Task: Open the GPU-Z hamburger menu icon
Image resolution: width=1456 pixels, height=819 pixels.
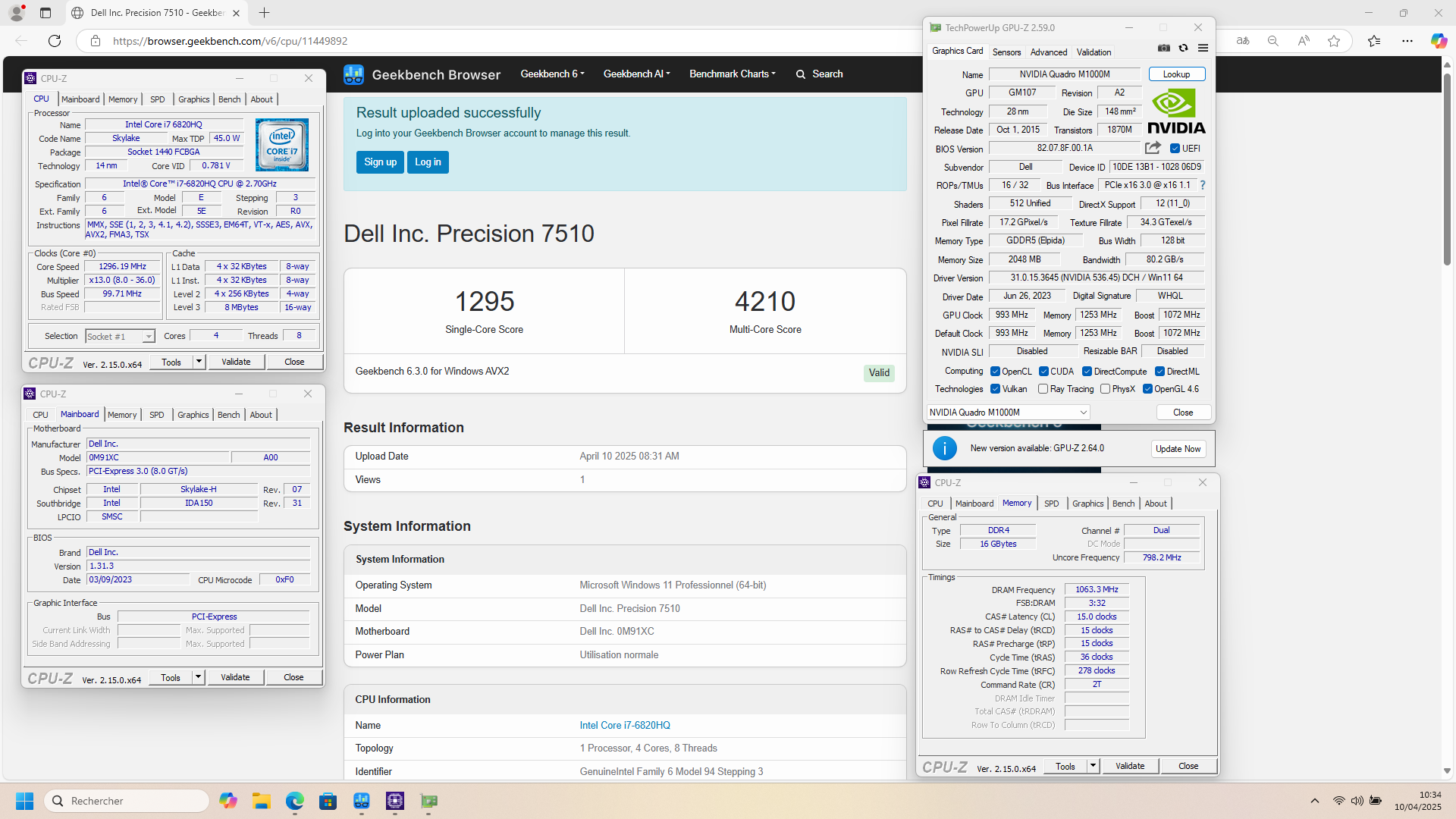Action: tap(1203, 48)
